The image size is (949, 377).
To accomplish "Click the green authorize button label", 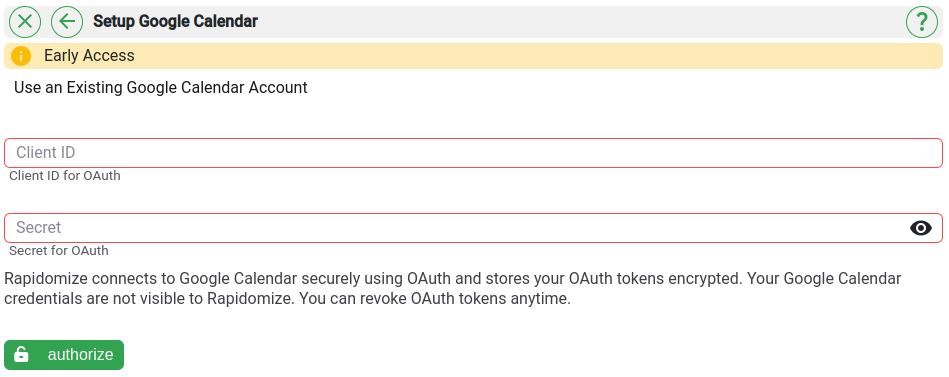I will pos(80,355).
